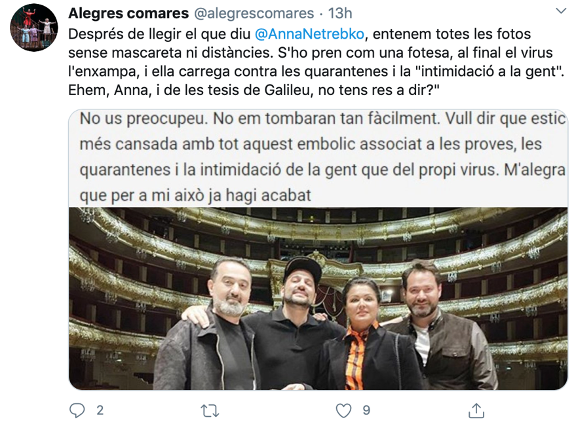Click the man wearing the black cap
This screenshot has height=428, width=576.
click(292, 323)
